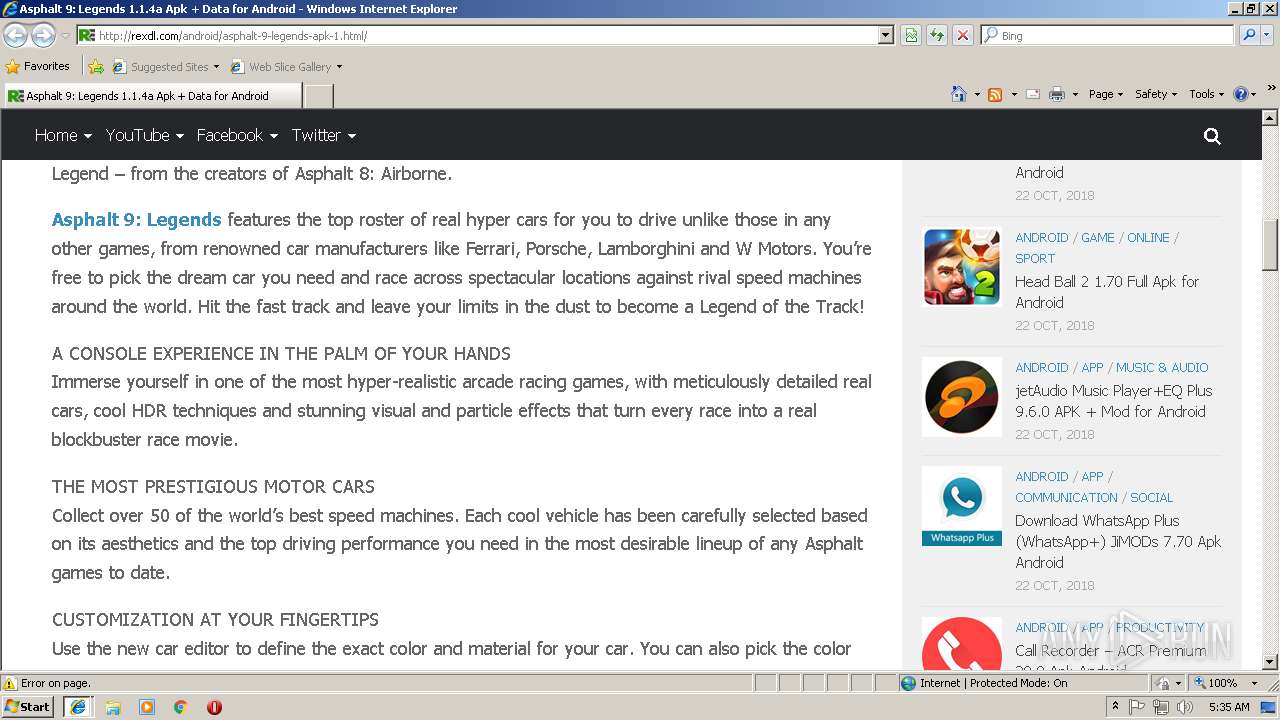Open Download WhatsApp Plus JiMODs link
Screen dimensions: 1280x720
click(1118, 541)
